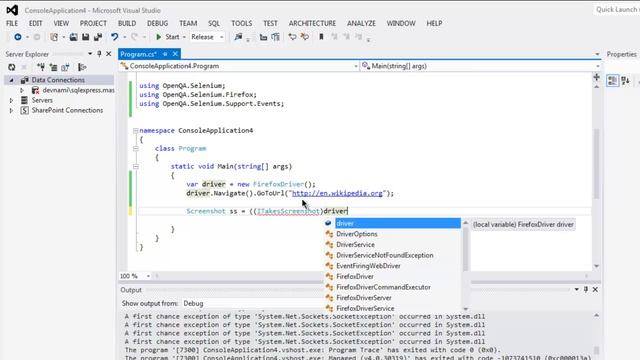Viewport: 640px width, 360px height.
Task: Switch to the Program.cs tab
Action: click(138, 54)
